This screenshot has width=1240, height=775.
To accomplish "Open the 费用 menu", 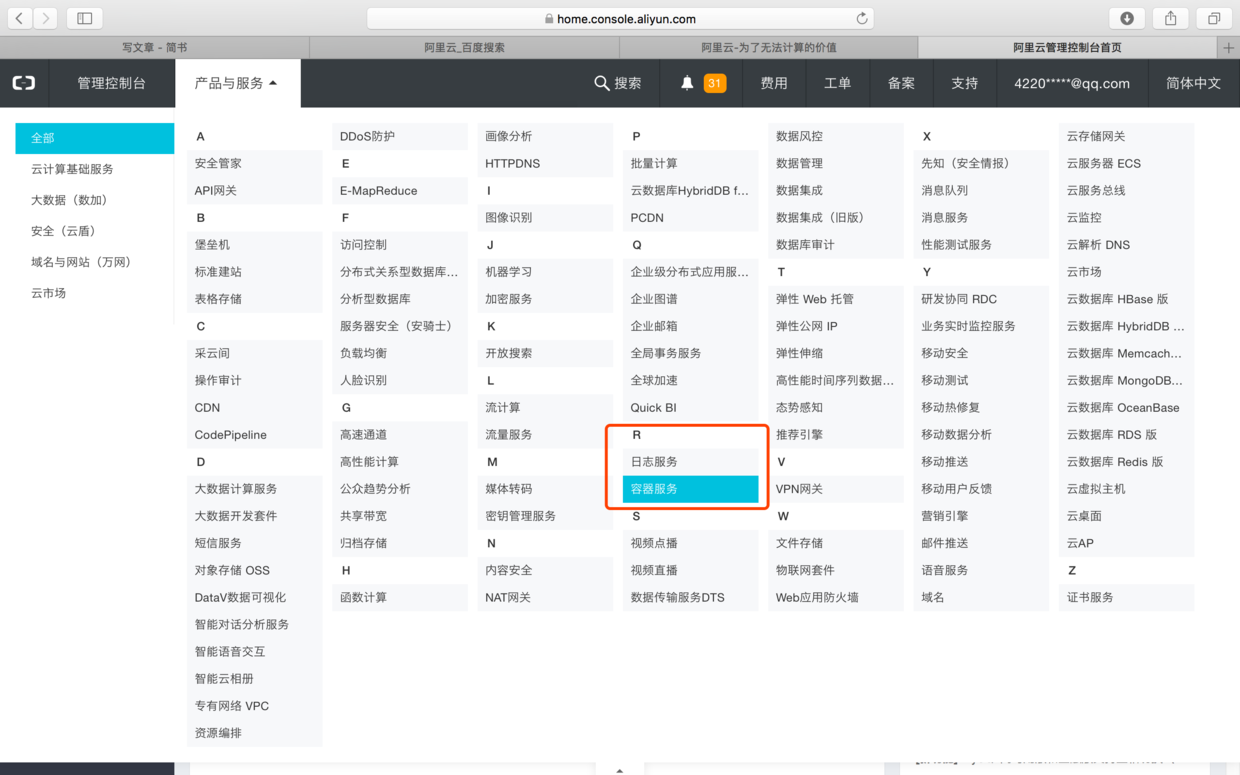I will pyautogui.click(x=774, y=83).
